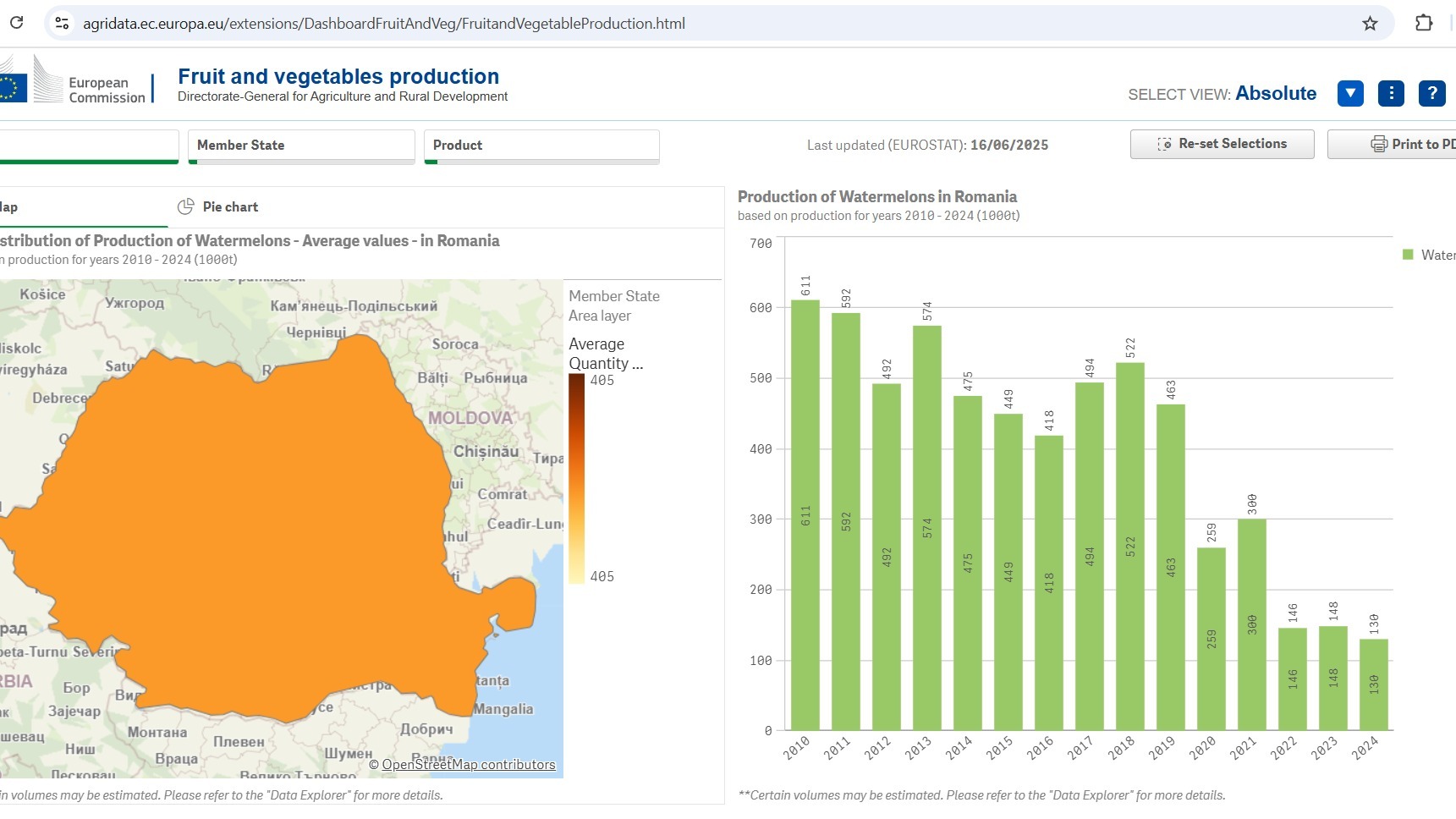Screen dimensions: 1456x819
Task: Open the Product filter dropdown
Action: [541, 146]
